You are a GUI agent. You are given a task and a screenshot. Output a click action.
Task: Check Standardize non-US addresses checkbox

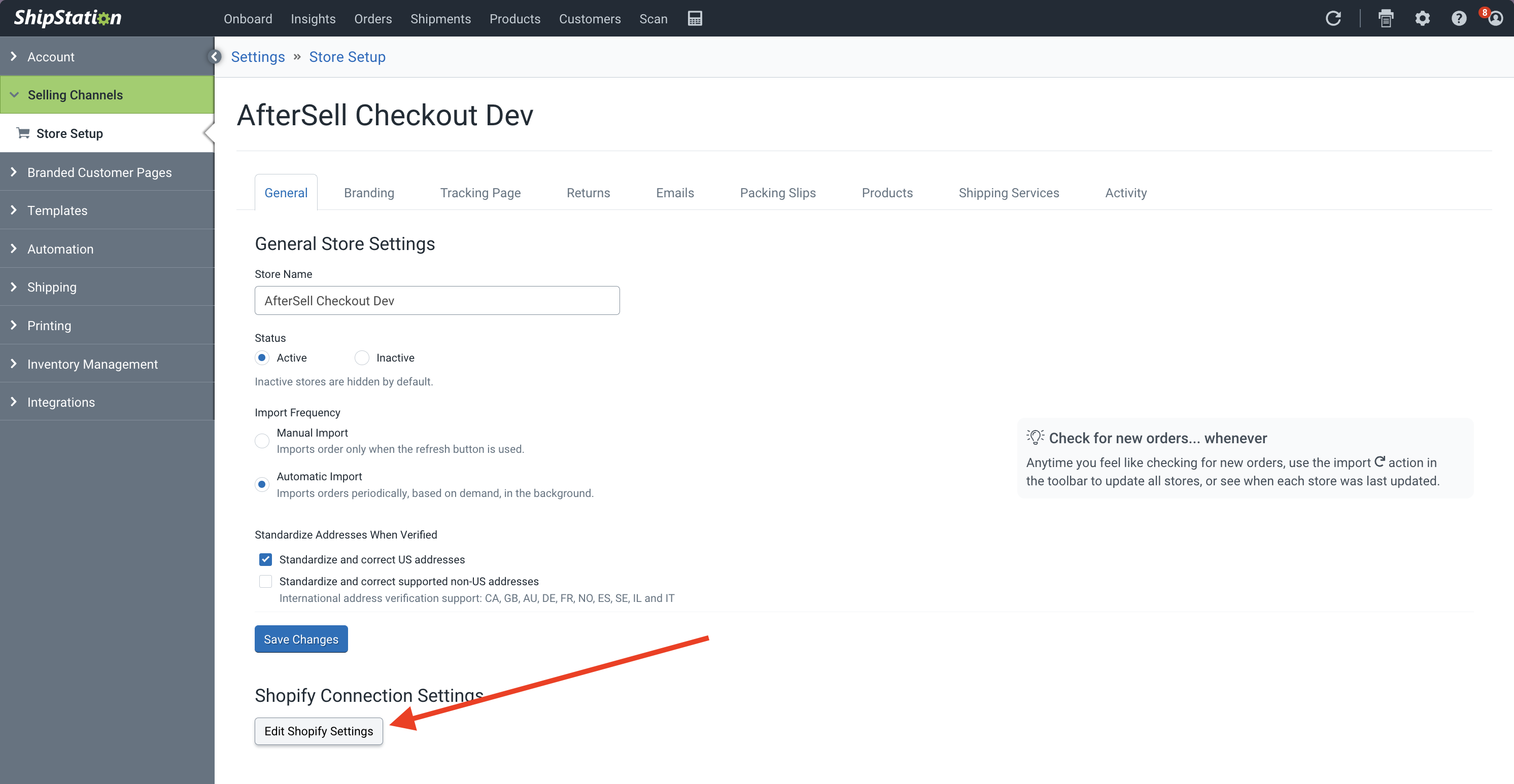266,581
